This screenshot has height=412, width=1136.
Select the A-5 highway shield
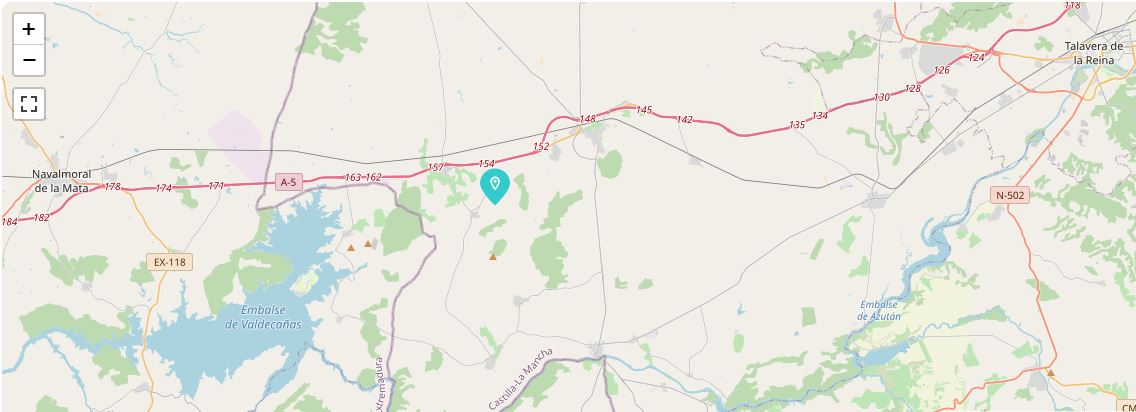point(288,182)
